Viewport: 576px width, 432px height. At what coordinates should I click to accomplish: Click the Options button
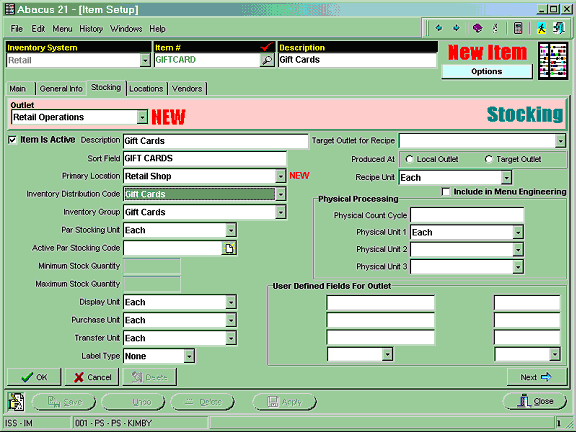pyautogui.click(x=487, y=72)
